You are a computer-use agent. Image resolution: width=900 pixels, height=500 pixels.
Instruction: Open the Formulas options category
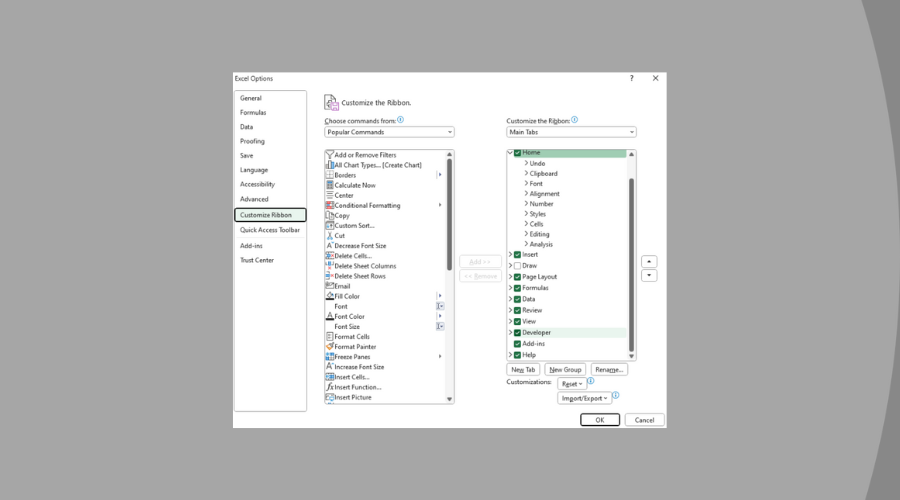tap(270, 113)
